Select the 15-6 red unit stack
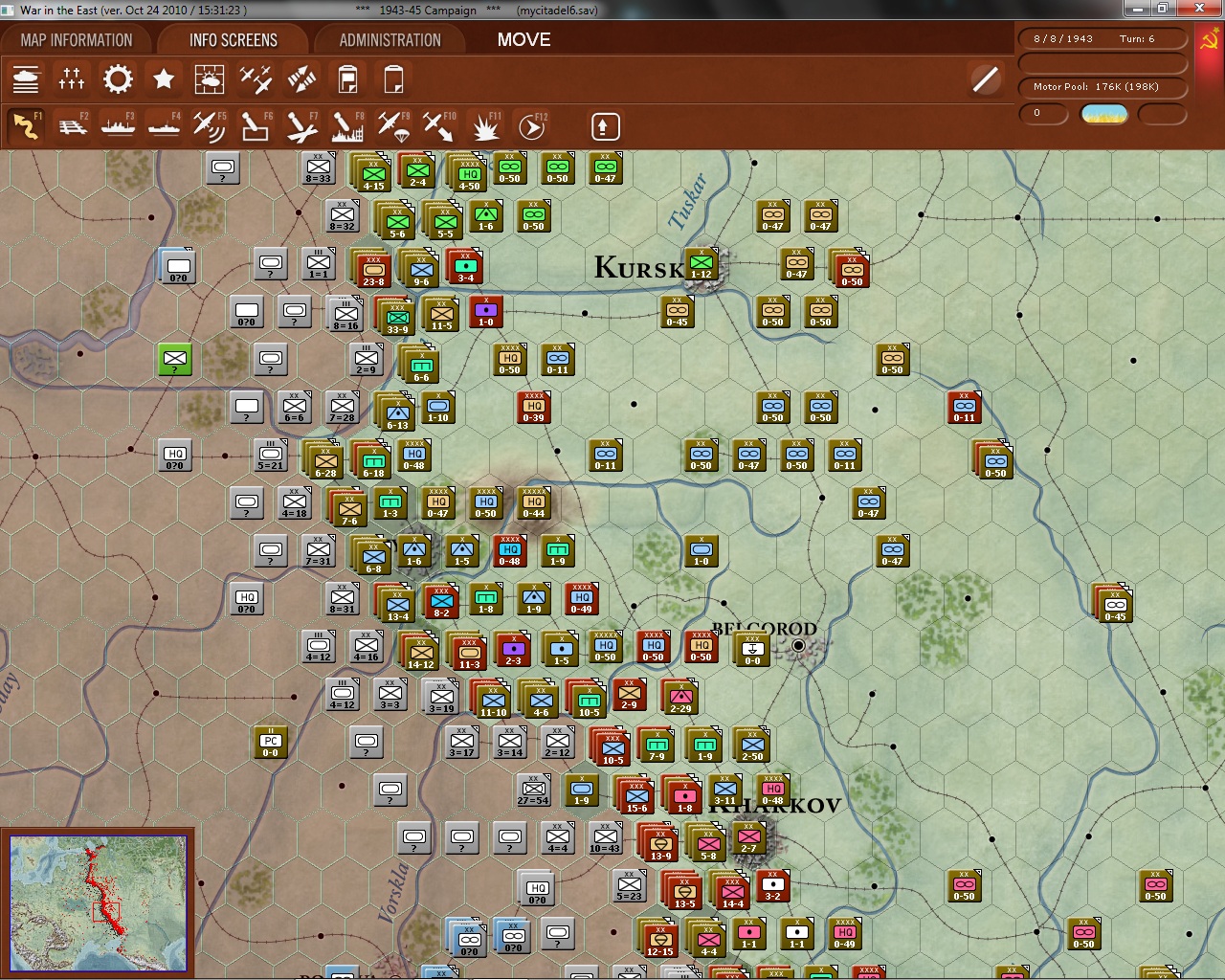1225x980 pixels. 635,796
